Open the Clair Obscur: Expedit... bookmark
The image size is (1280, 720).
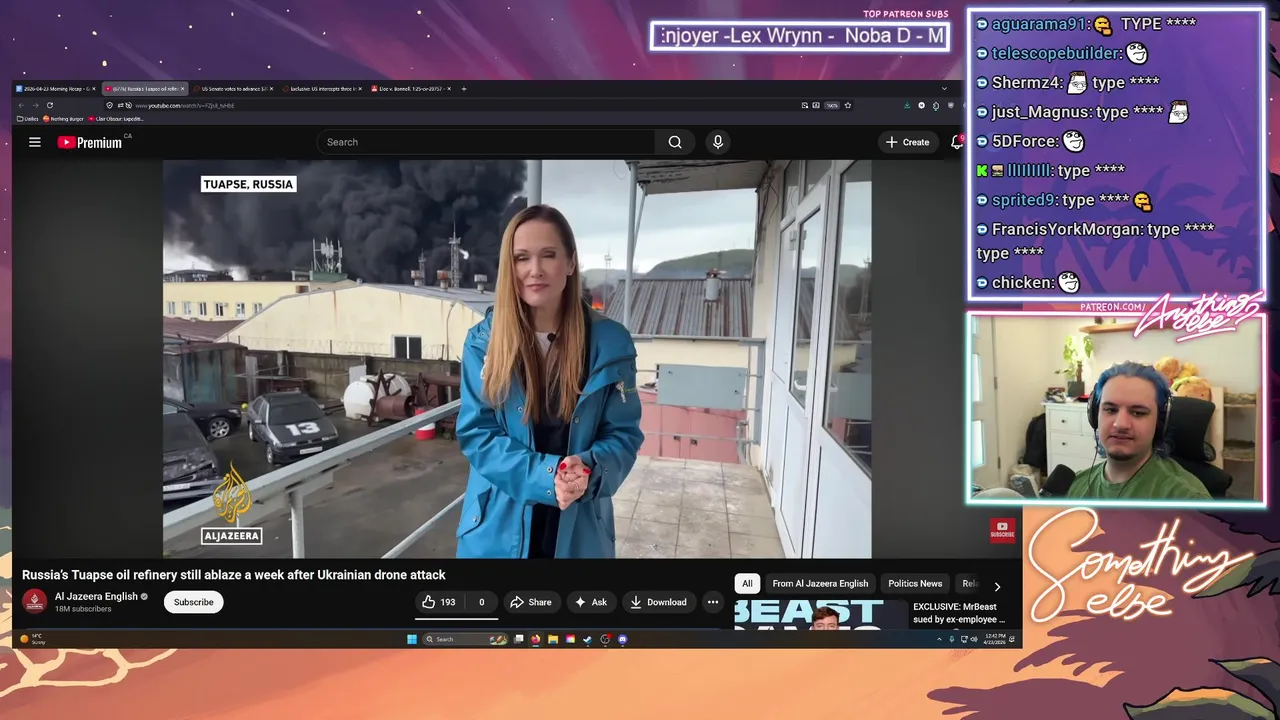(116, 118)
